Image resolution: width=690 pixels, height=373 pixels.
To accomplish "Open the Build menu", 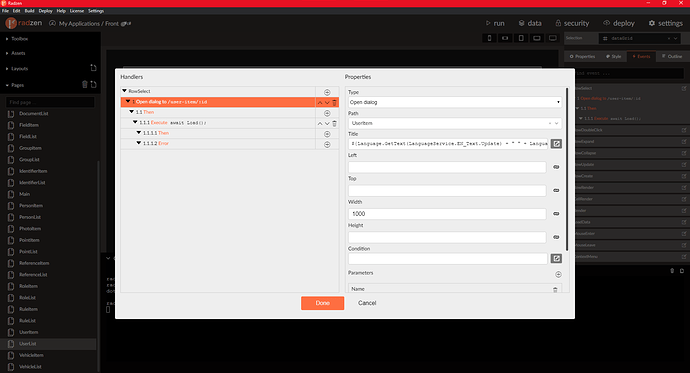I will point(29,11).
